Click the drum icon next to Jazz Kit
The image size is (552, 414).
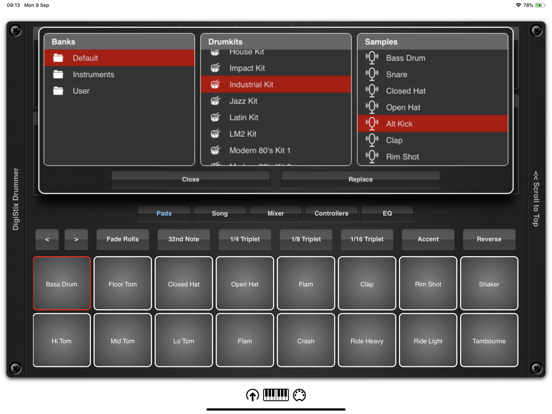pyautogui.click(x=215, y=101)
